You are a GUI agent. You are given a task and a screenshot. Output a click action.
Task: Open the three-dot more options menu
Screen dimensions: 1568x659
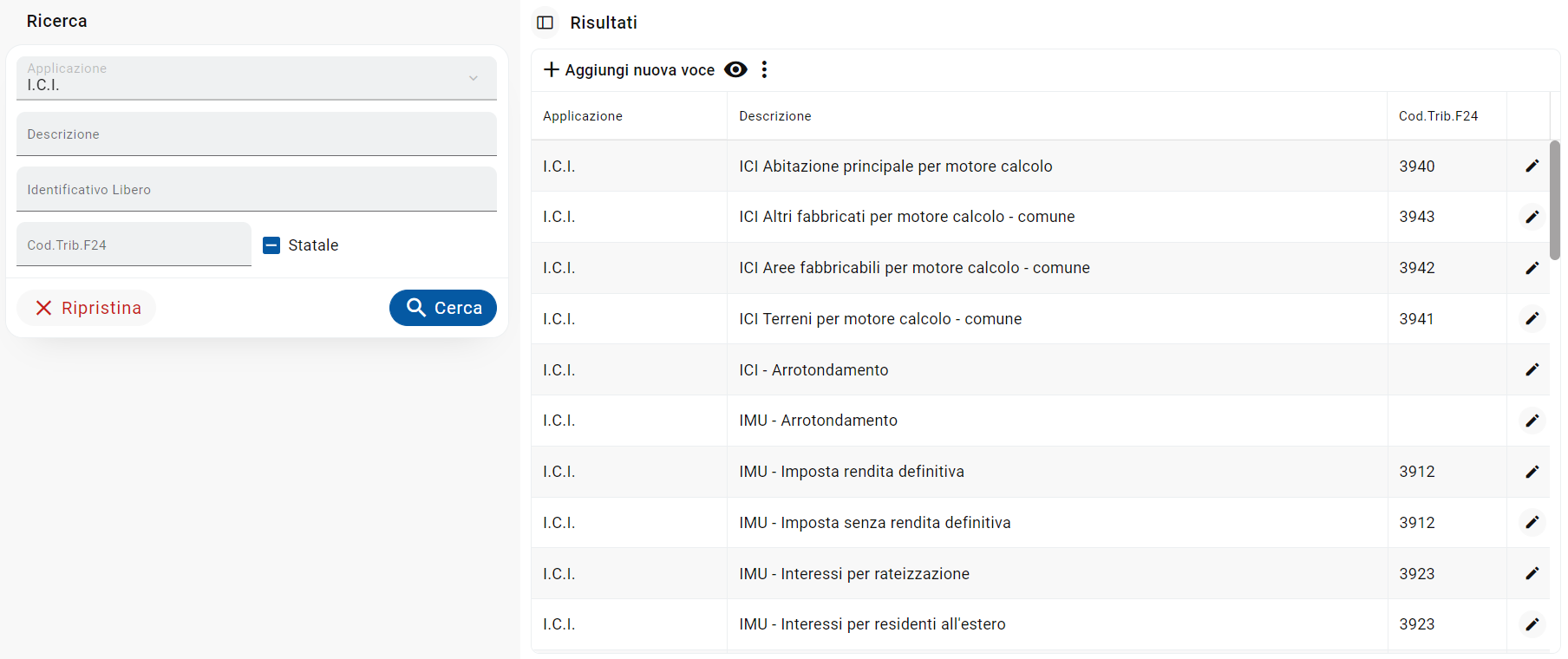point(764,69)
